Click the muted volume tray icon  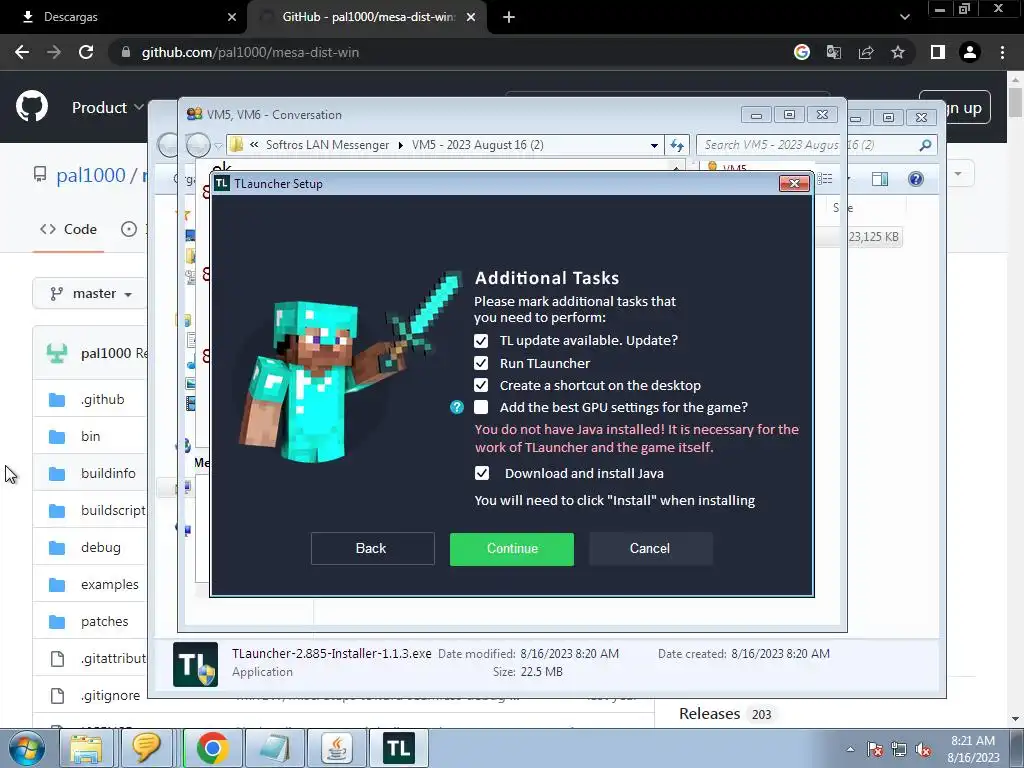(x=923, y=750)
